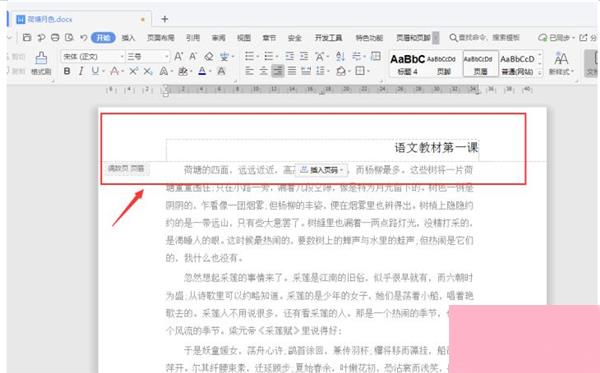This screenshot has height=373, width=600.
Task: Click the Text Effects outlined A icon
Action: [163, 71]
